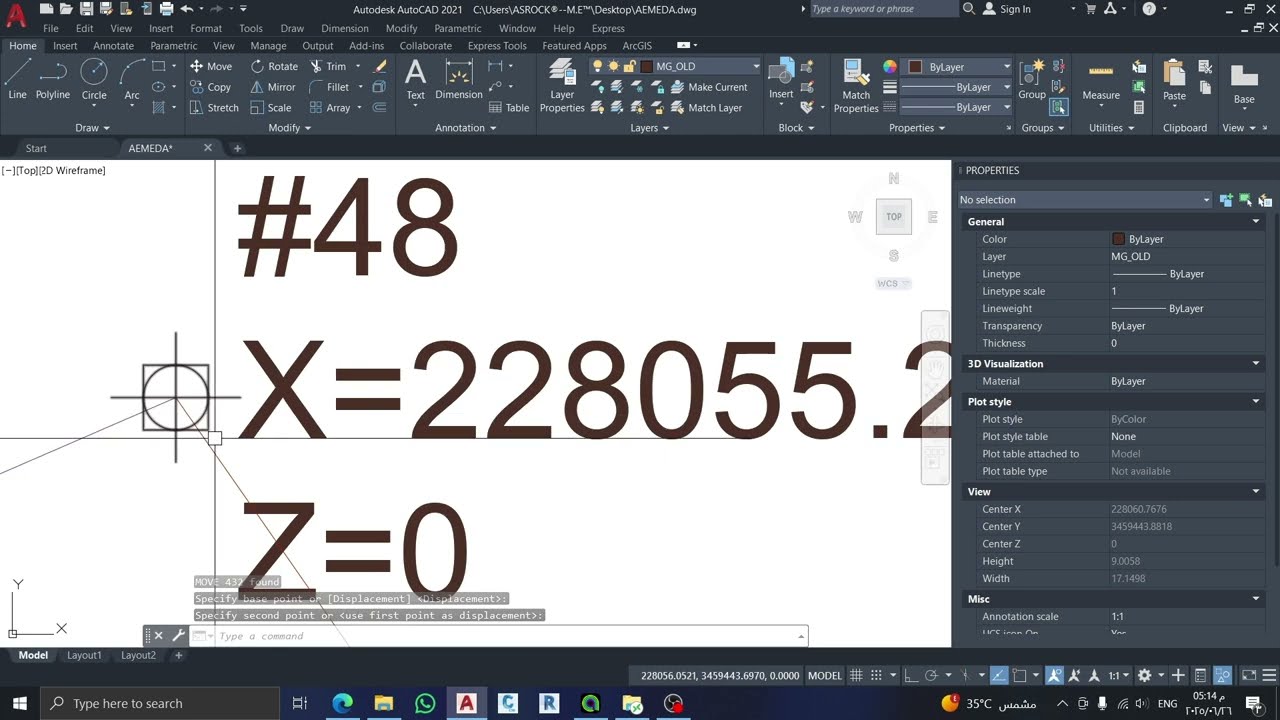The width and height of the screenshot is (1280, 720).
Task: Toggle annotation objects visibility in status bar
Action: [1054, 676]
